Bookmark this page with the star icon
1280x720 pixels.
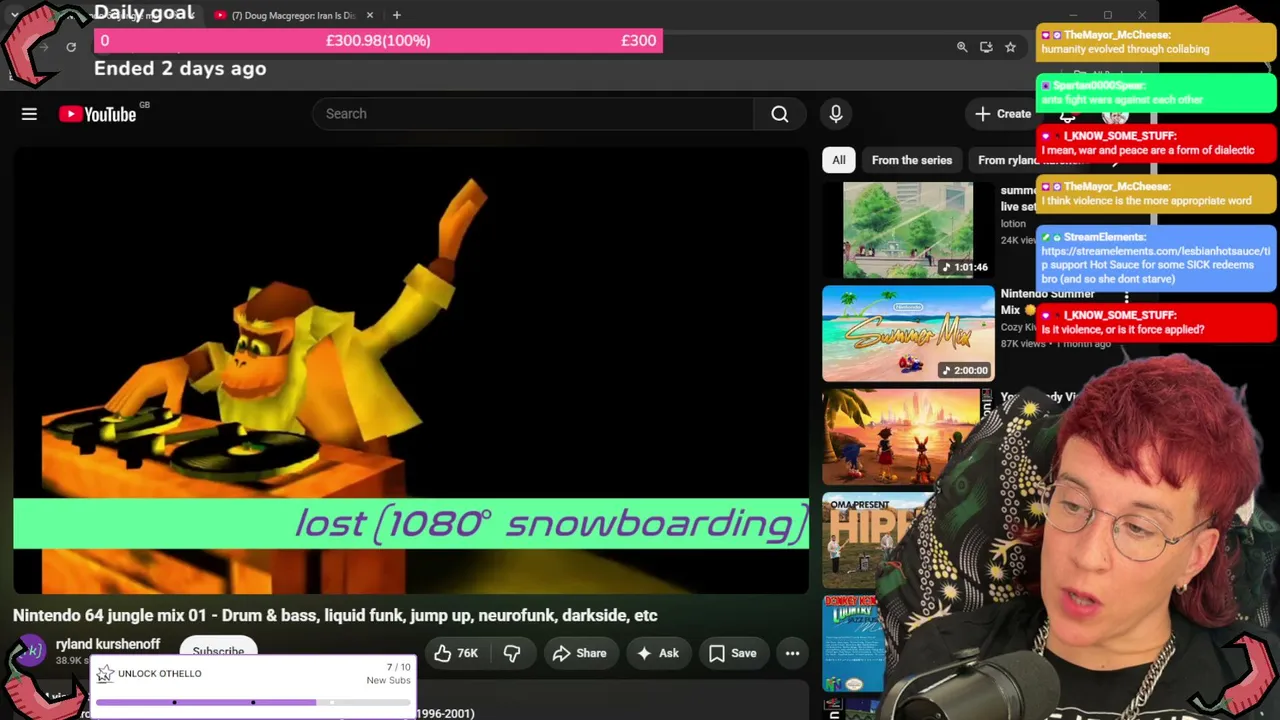(1010, 47)
